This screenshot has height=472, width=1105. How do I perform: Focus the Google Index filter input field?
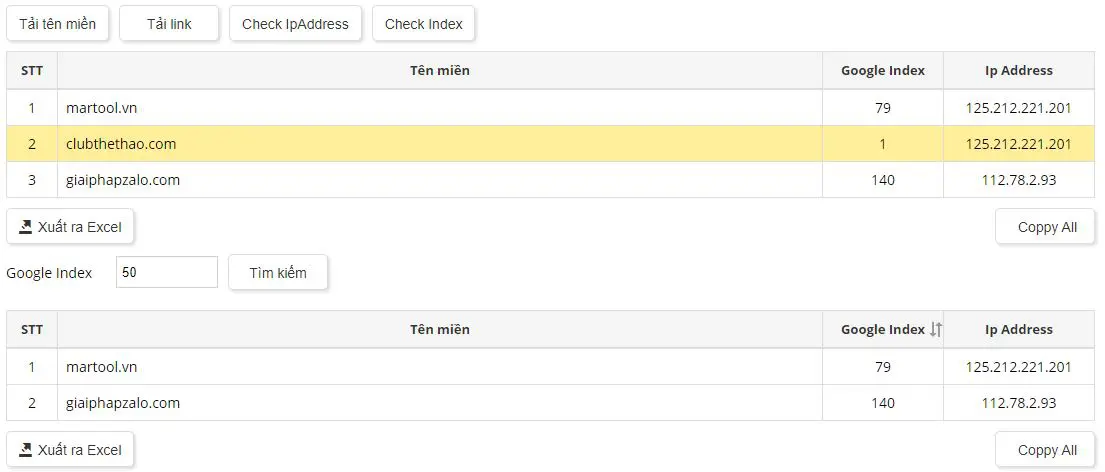167,272
